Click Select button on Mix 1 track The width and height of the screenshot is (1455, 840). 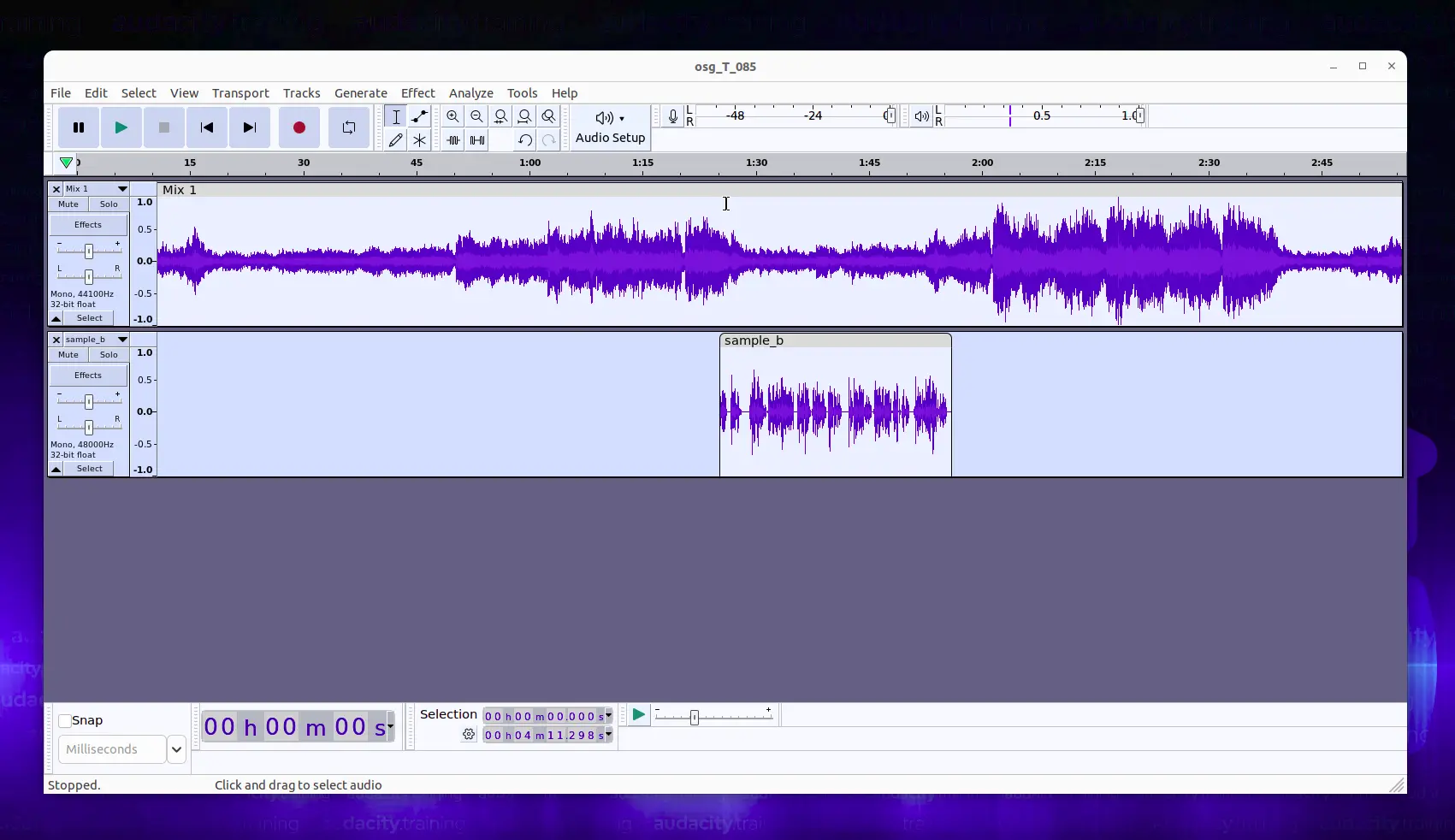89,318
